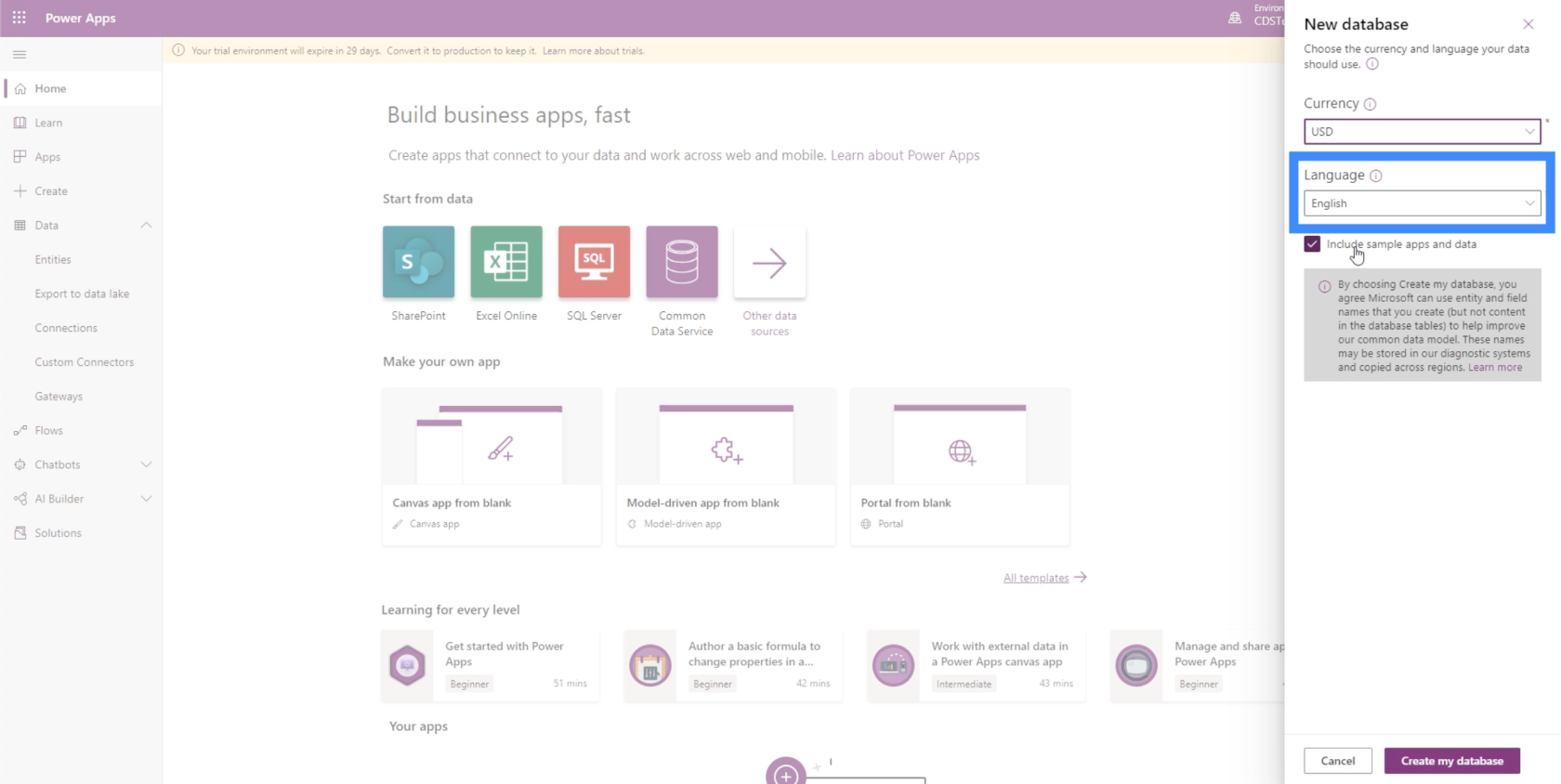Open Custom Connectors under Data
The height and width of the screenshot is (784, 1561).
85,362
